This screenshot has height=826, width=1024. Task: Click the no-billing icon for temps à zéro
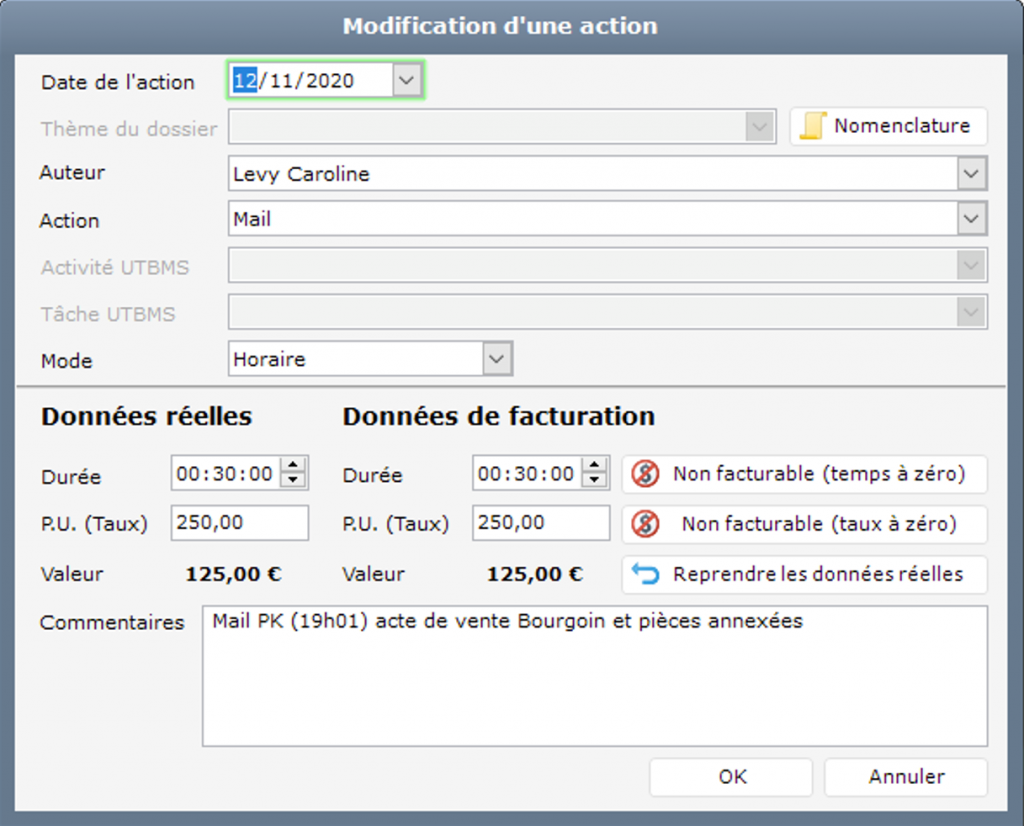coord(646,474)
